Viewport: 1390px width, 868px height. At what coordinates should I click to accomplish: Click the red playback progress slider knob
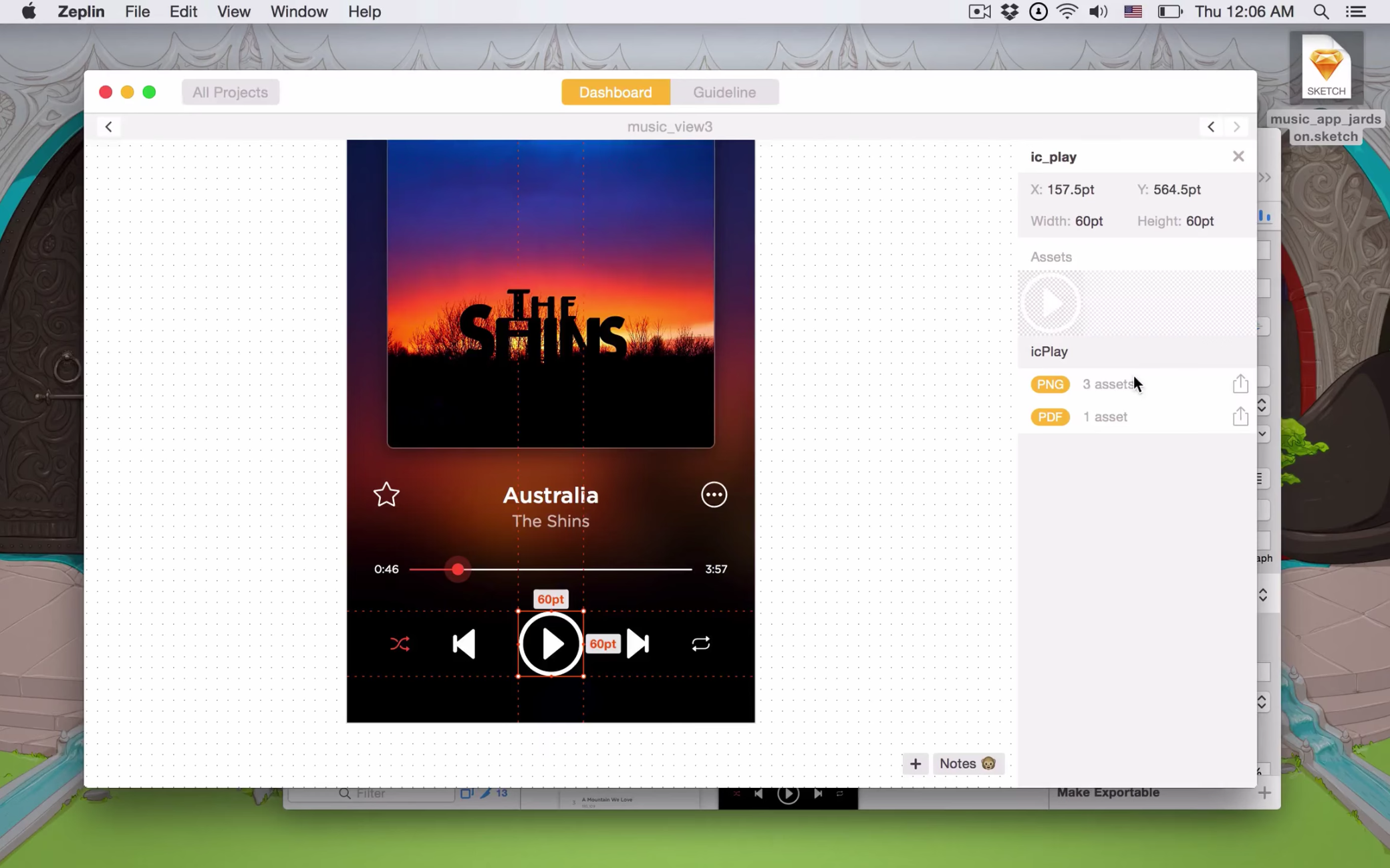(458, 569)
